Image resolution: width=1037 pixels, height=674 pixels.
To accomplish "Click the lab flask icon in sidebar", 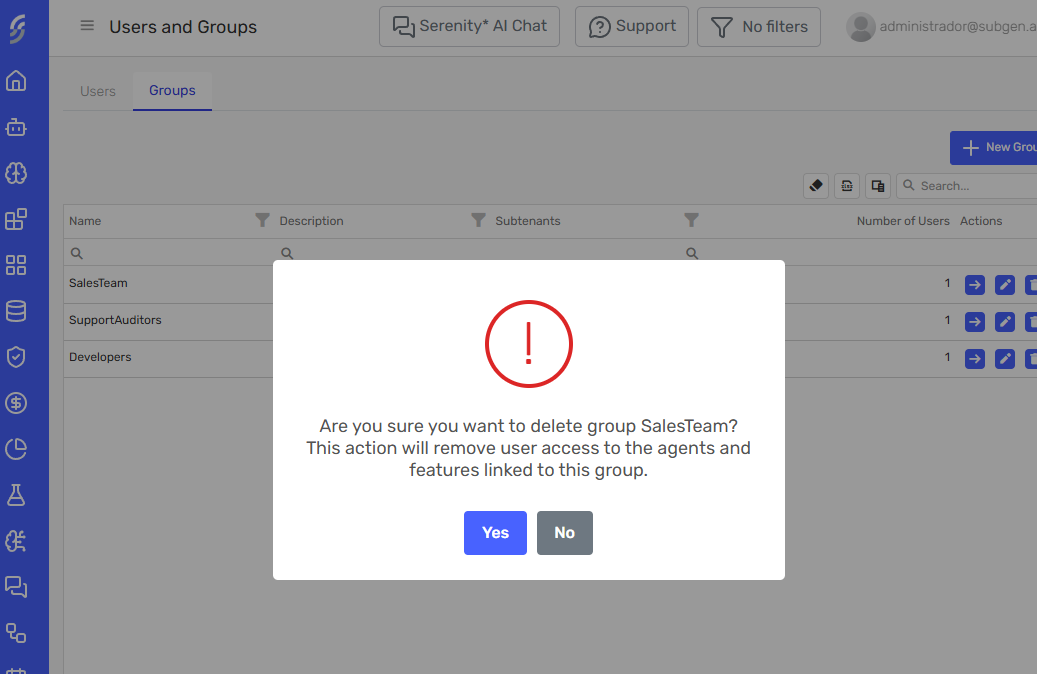I will (x=16, y=495).
